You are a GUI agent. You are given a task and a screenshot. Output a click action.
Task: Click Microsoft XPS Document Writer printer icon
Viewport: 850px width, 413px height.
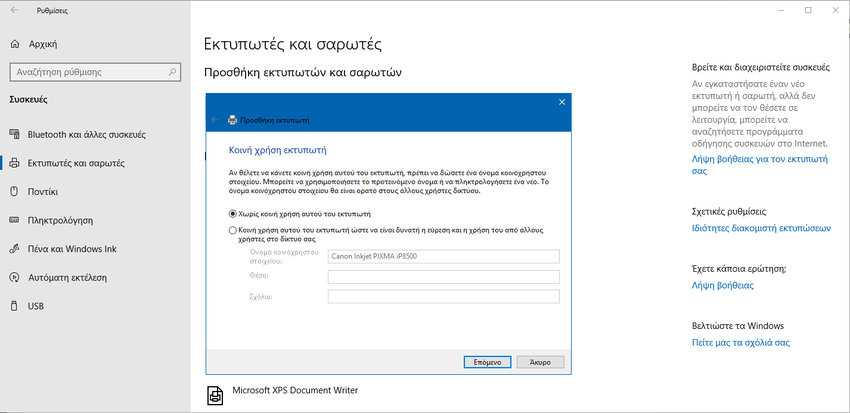pyautogui.click(x=215, y=396)
